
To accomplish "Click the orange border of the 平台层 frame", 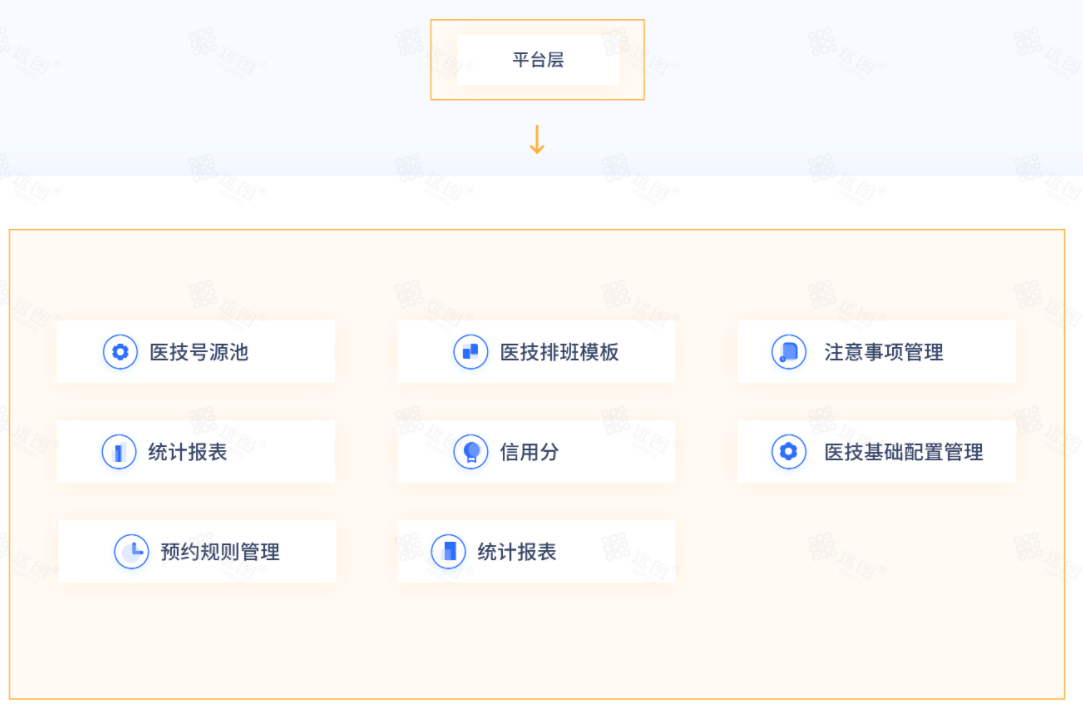I will pyautogui.click(x=537, y=21).
